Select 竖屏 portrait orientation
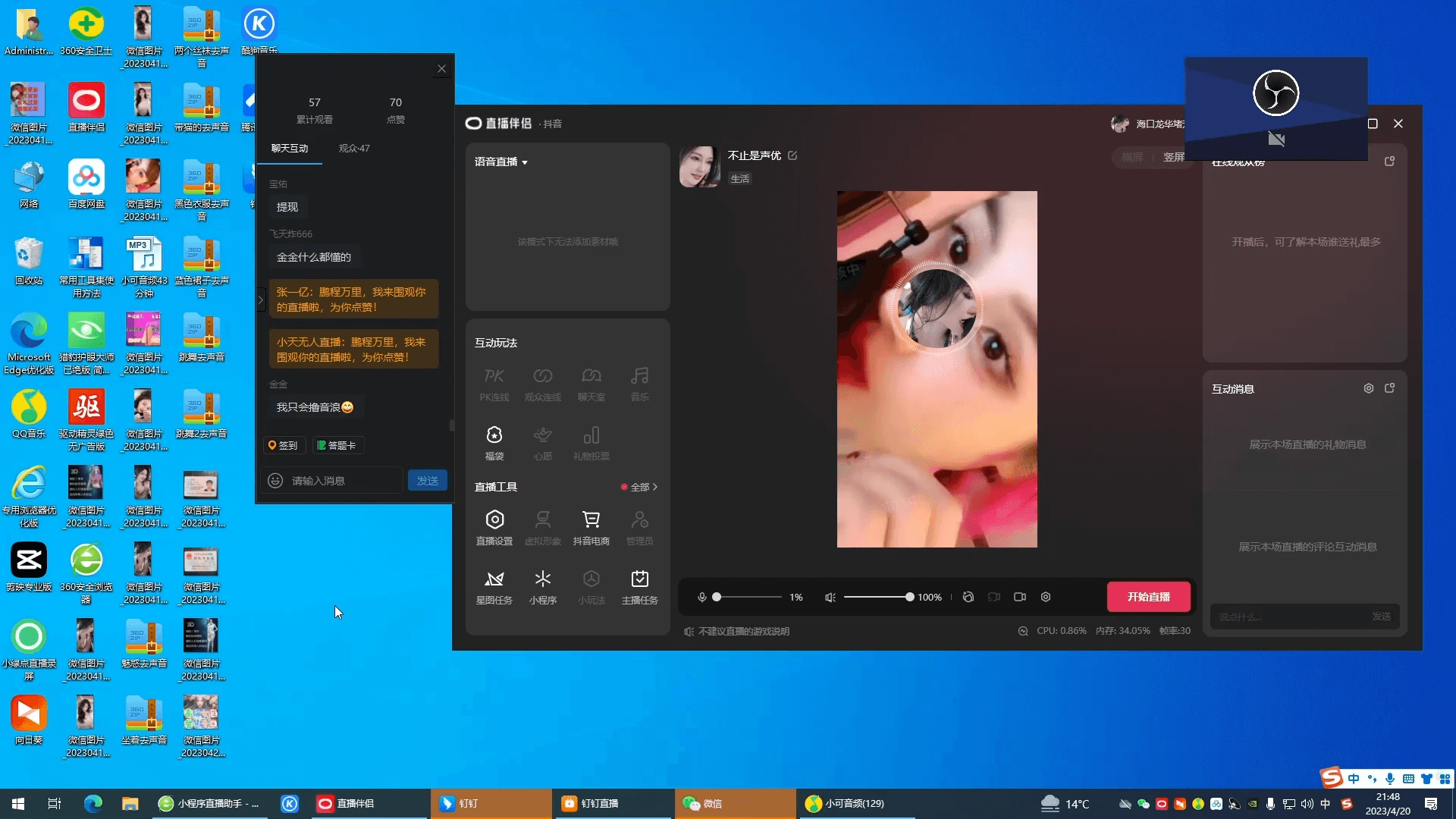 1173,157
